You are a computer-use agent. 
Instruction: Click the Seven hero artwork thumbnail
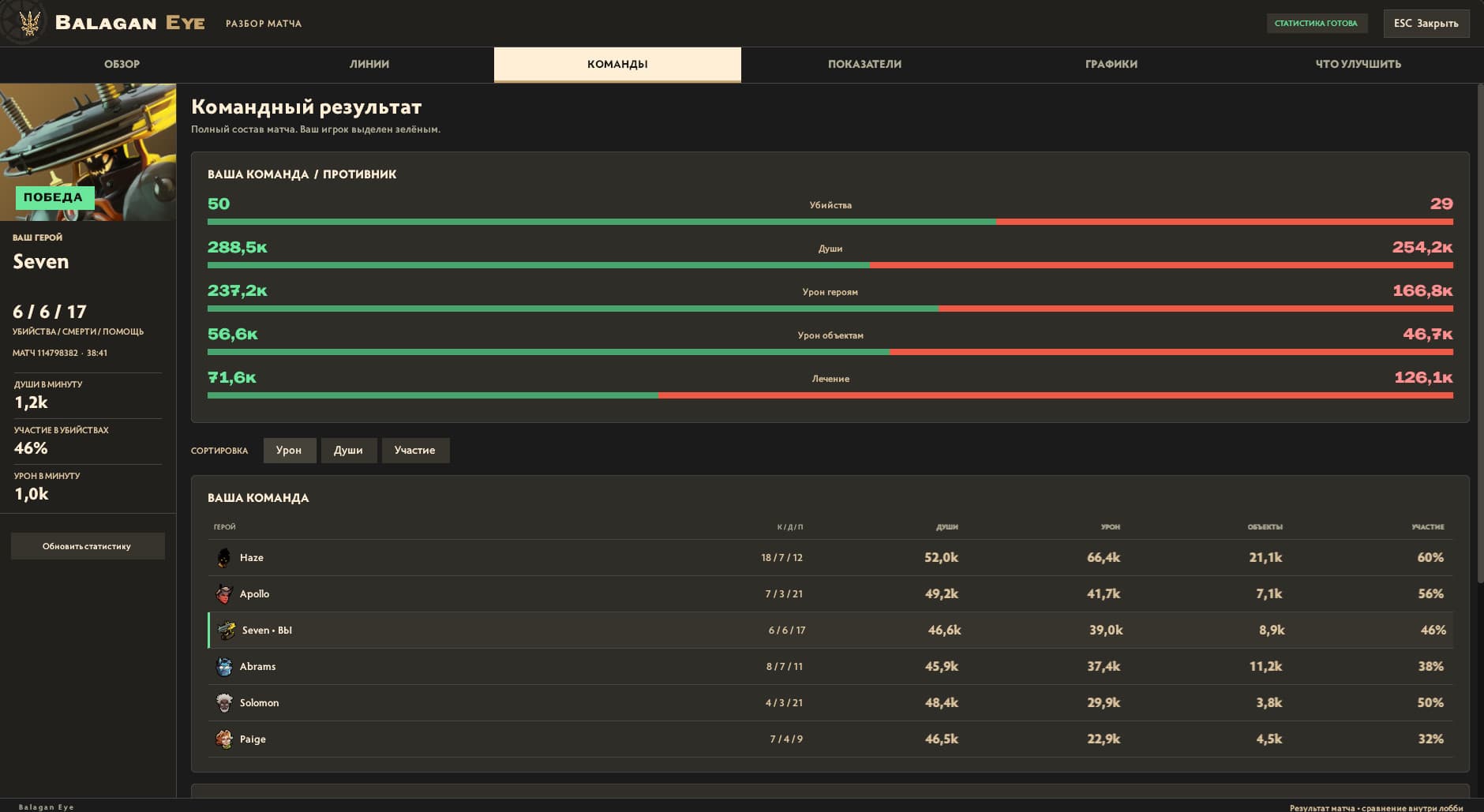coord(88,152)
